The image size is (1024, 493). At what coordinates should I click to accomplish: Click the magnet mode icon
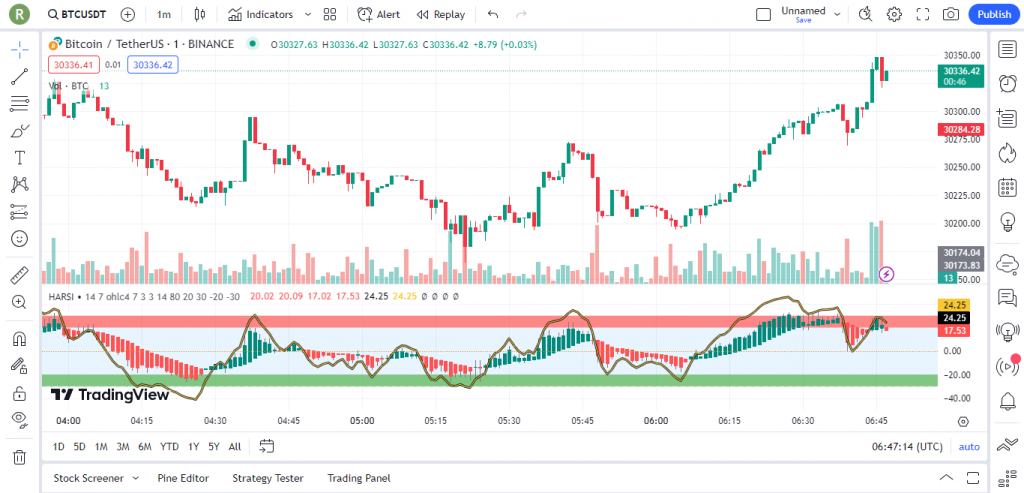pos(19,338)
